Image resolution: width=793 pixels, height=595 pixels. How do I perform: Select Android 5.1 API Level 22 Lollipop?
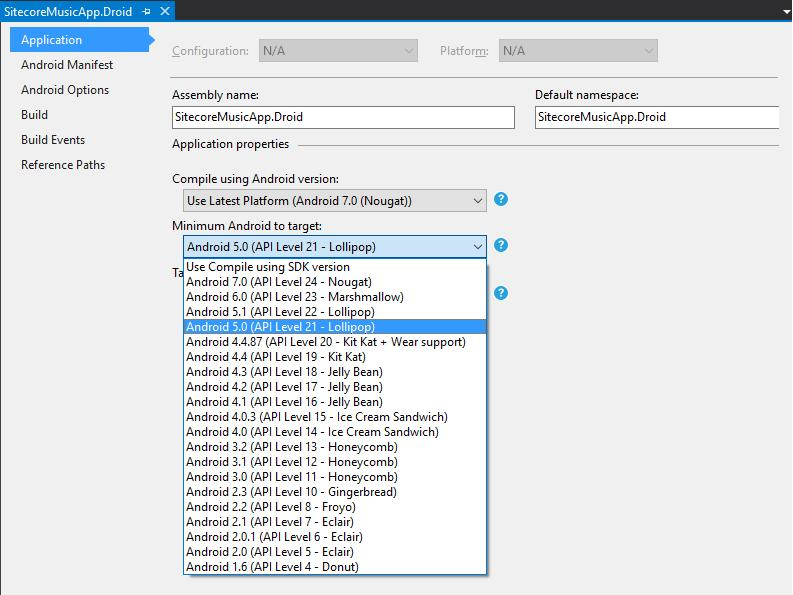coord(335,312)
